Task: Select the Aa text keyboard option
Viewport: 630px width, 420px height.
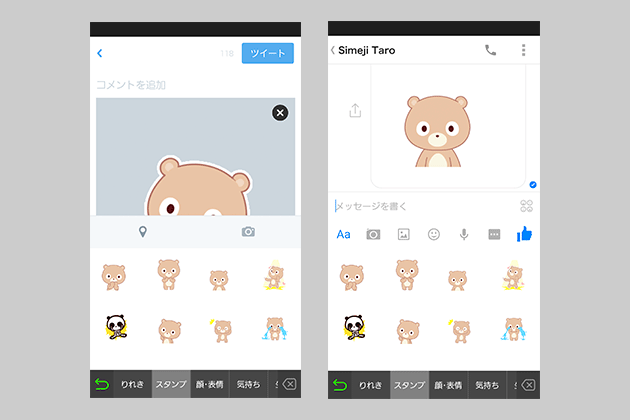Action: [x=344, y=234]
